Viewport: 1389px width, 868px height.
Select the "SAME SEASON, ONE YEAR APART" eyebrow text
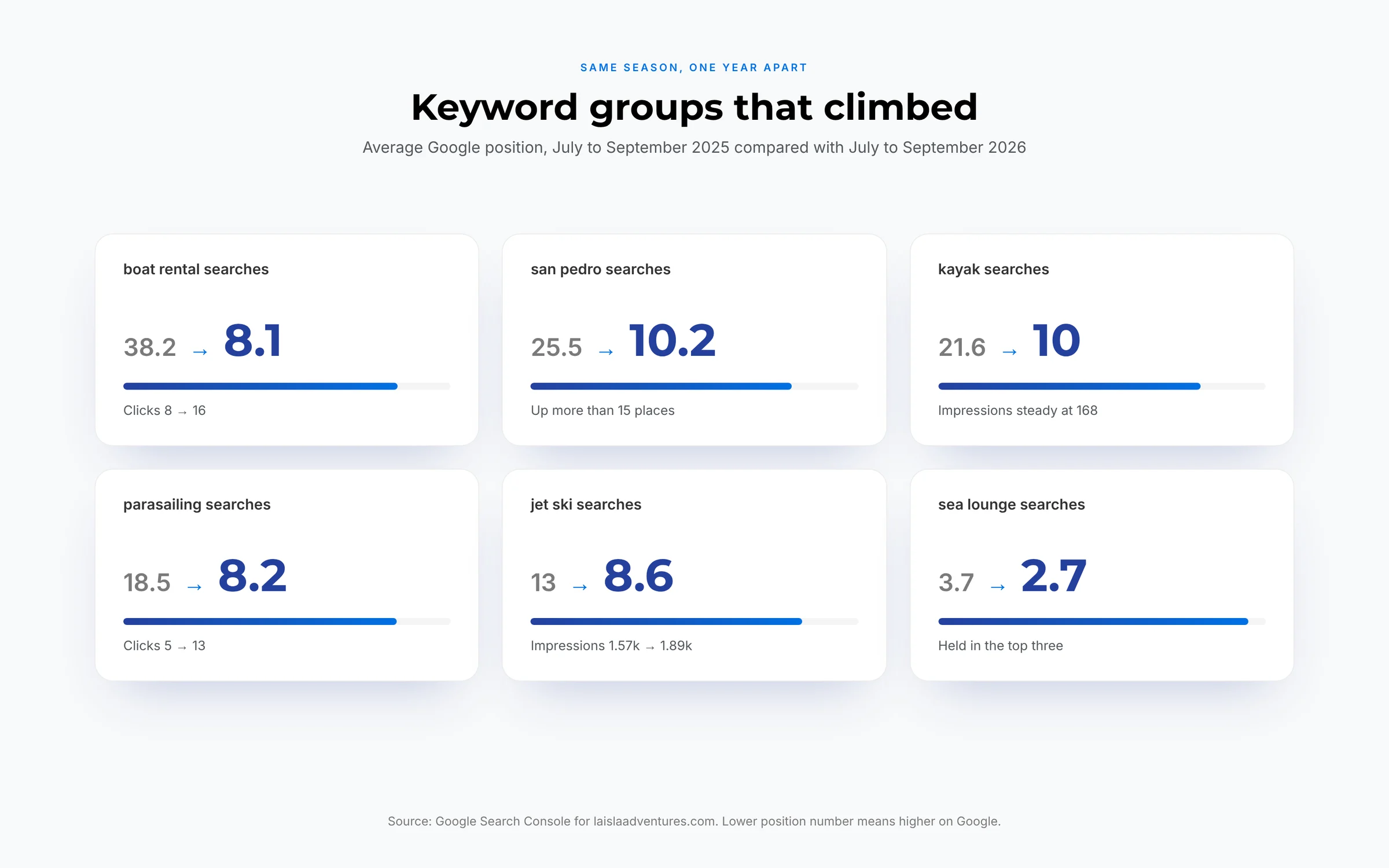tap(694, 68)
